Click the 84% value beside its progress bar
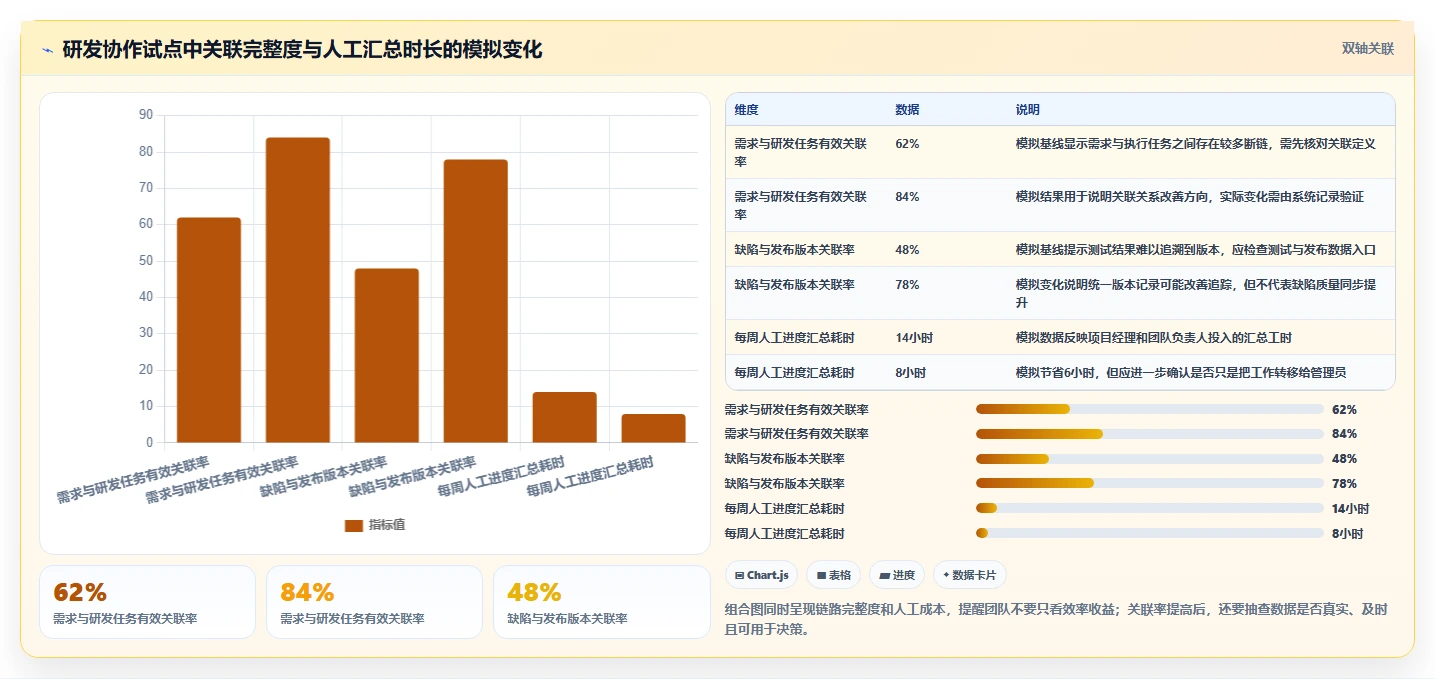This screenshot has height=679, width=1435. coord(1344,434)
